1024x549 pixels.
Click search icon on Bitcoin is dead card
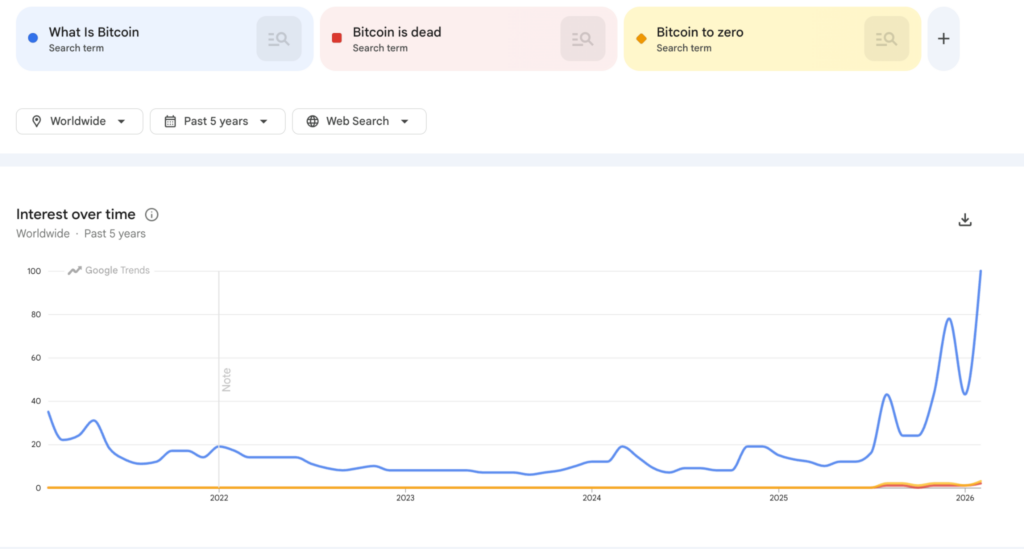click(x=583, y=39)
